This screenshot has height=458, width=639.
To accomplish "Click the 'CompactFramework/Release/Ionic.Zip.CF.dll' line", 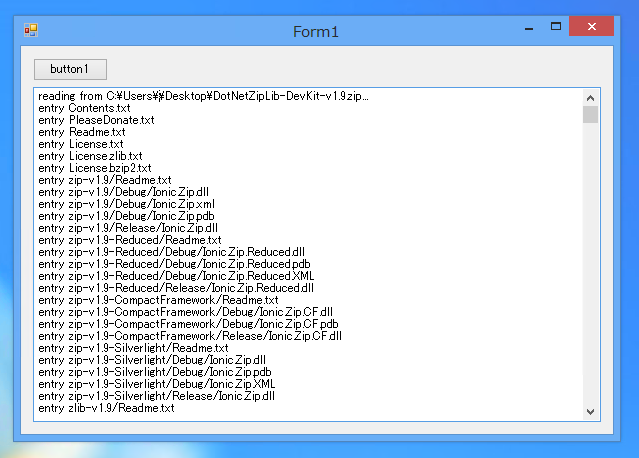I will 190,336.
